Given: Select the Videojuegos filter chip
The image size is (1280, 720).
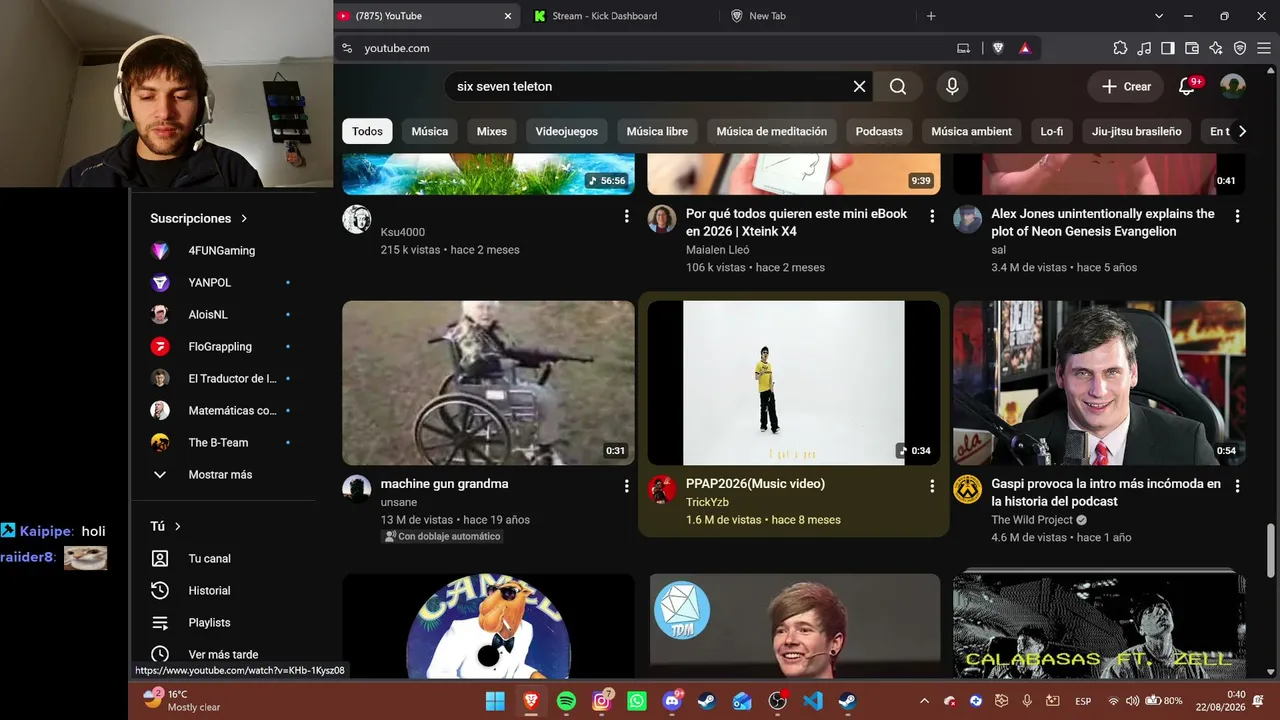Looking at the screenshot, I should click(567, 131).
